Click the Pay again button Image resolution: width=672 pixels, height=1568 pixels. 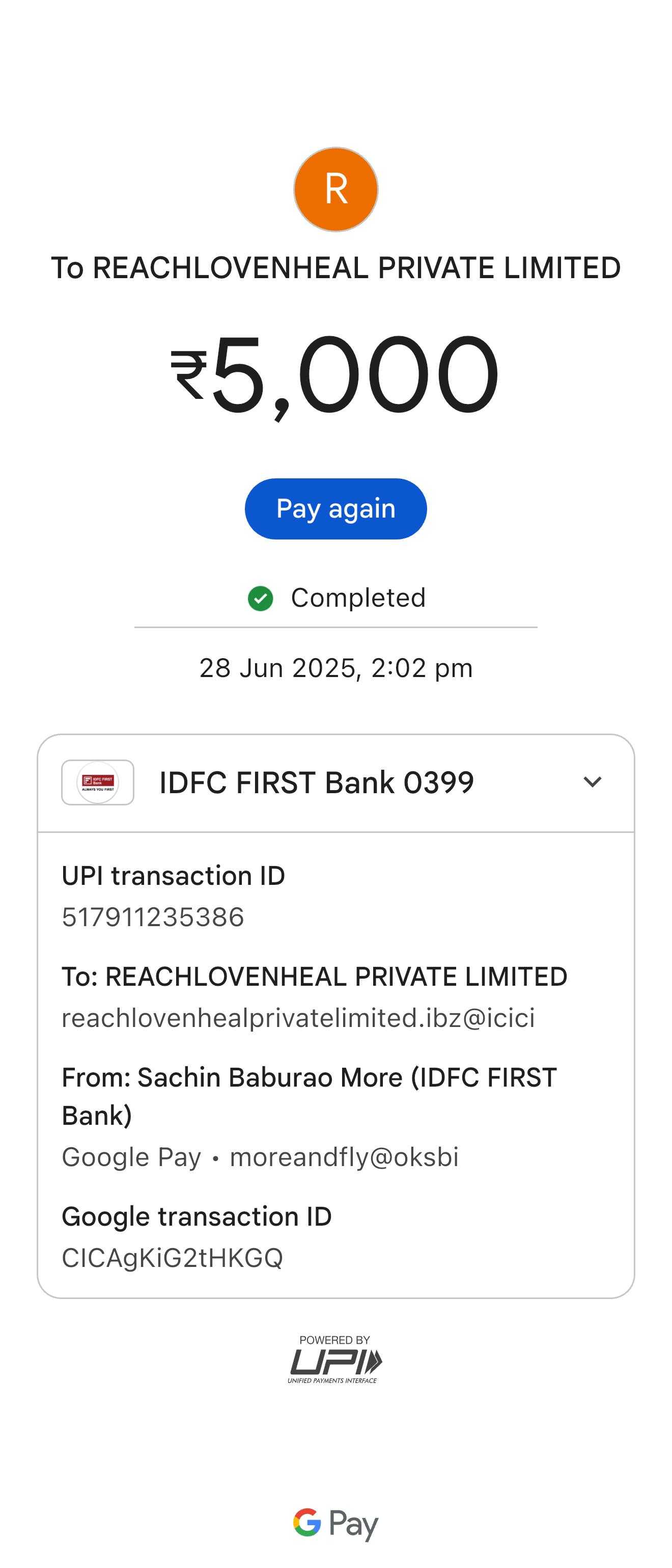335,508
